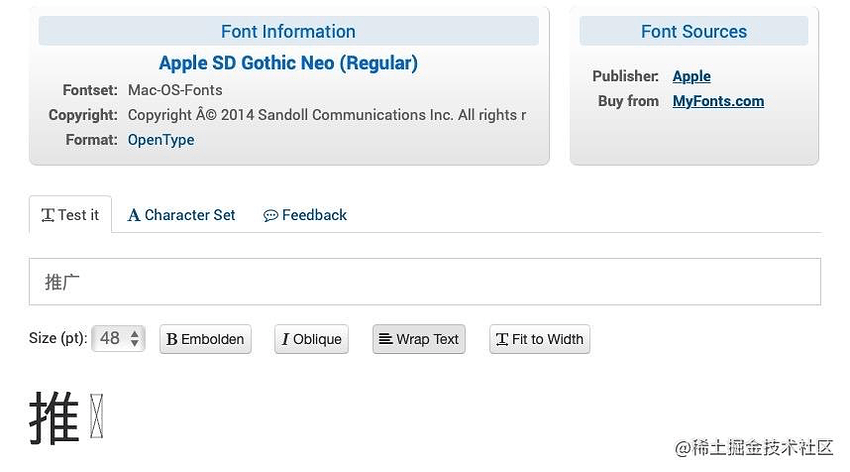The width and height of the screenshot is (850, 472).
Task: Click the sample text input box
Action: point(425,282)
